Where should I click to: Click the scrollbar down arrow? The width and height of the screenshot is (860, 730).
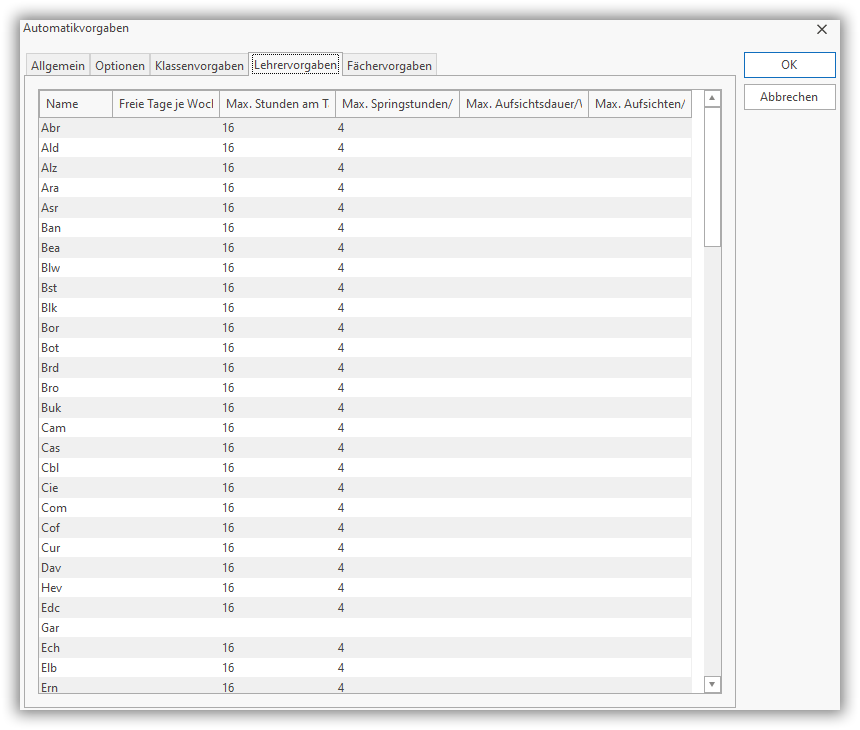[712, 684]
